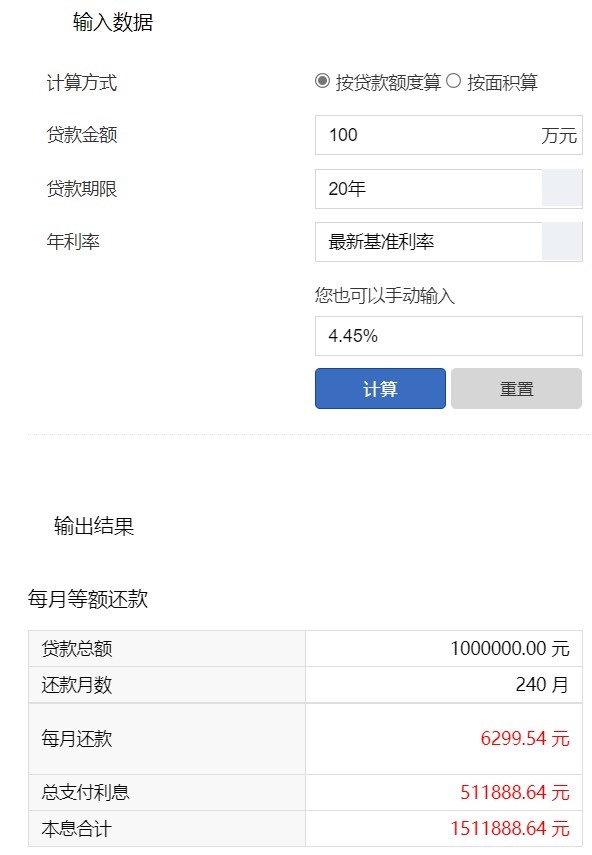
Task: Open the 贷款期限 dropdown showing 20年
Action: click(449, 189)
